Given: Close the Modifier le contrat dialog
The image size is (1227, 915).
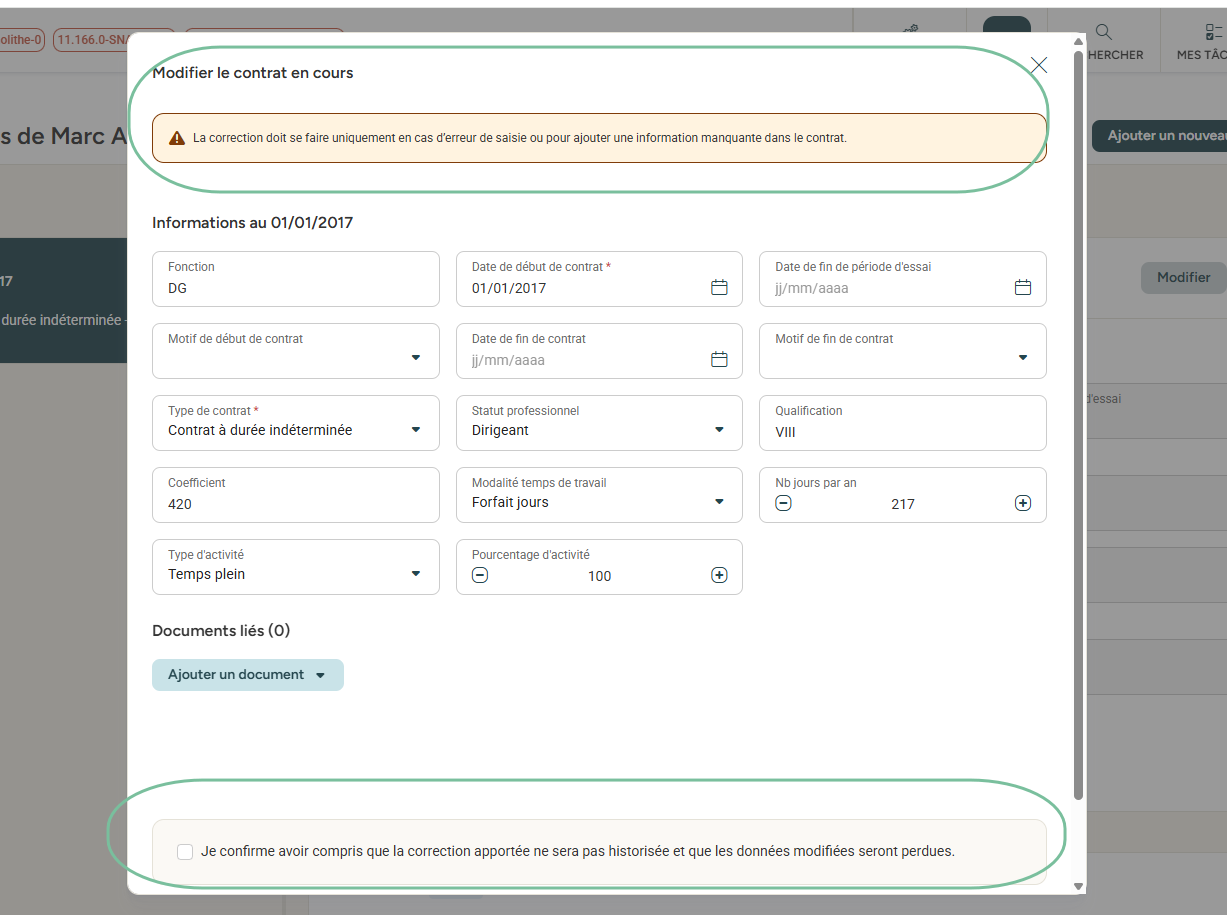Looking at the screenshot, I should pos(1039,66).
